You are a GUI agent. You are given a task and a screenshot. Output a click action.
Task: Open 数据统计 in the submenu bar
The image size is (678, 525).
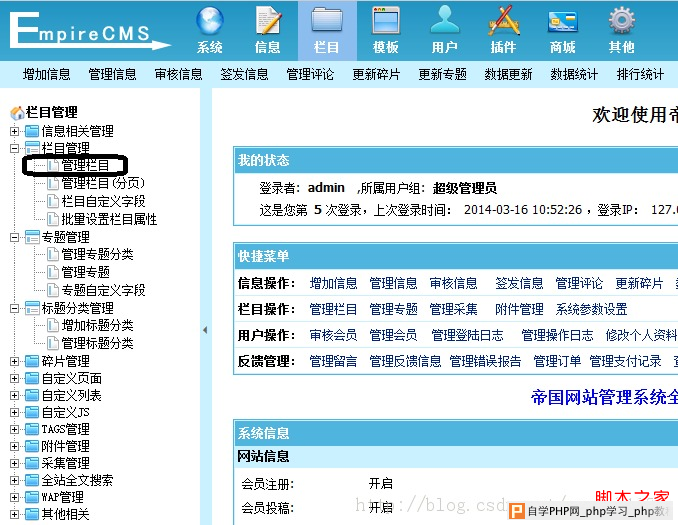(x=574, y=74)
